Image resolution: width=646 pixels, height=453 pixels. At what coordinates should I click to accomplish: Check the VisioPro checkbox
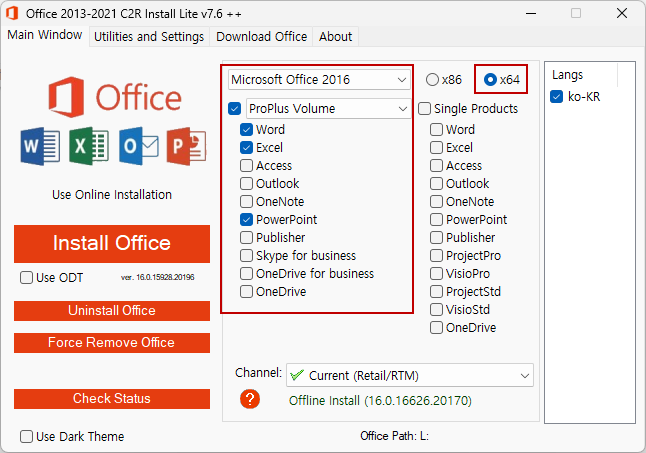[436, 273]
